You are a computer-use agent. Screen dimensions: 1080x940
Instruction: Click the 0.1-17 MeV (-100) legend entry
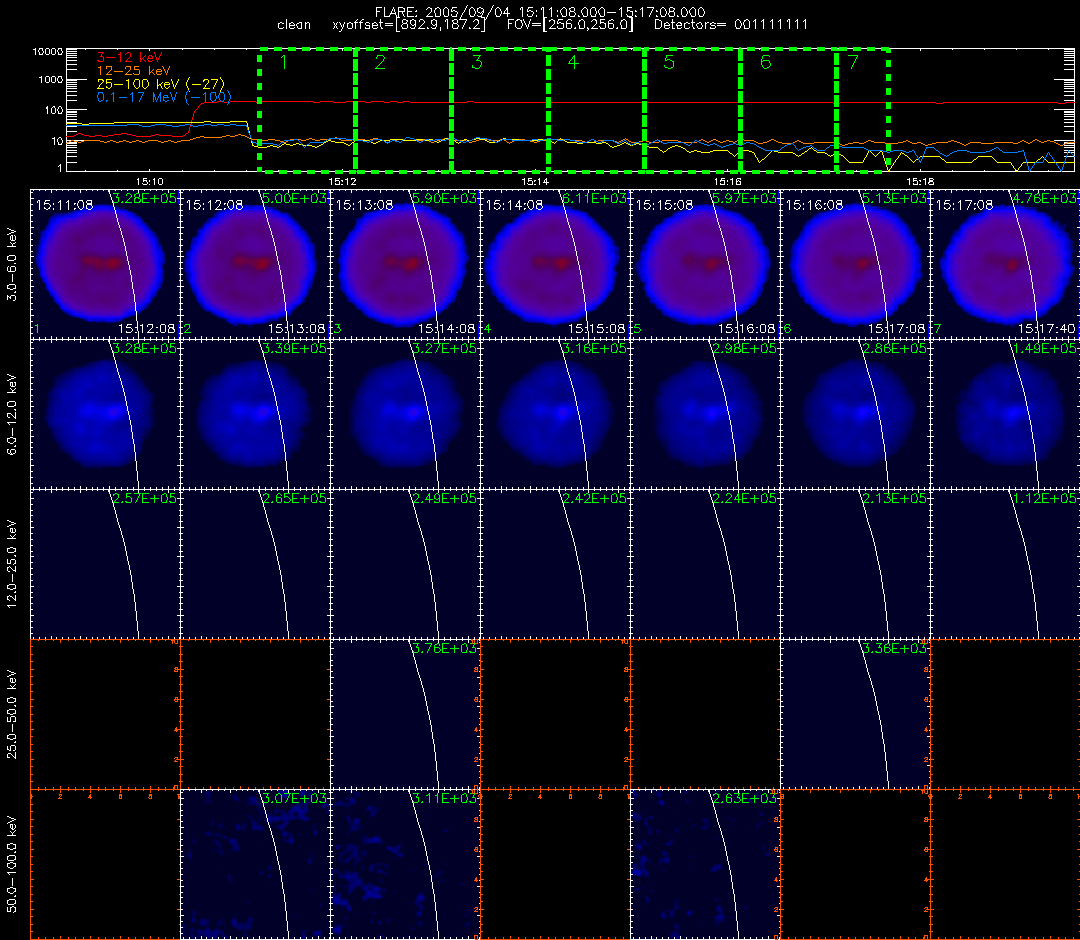164,97
